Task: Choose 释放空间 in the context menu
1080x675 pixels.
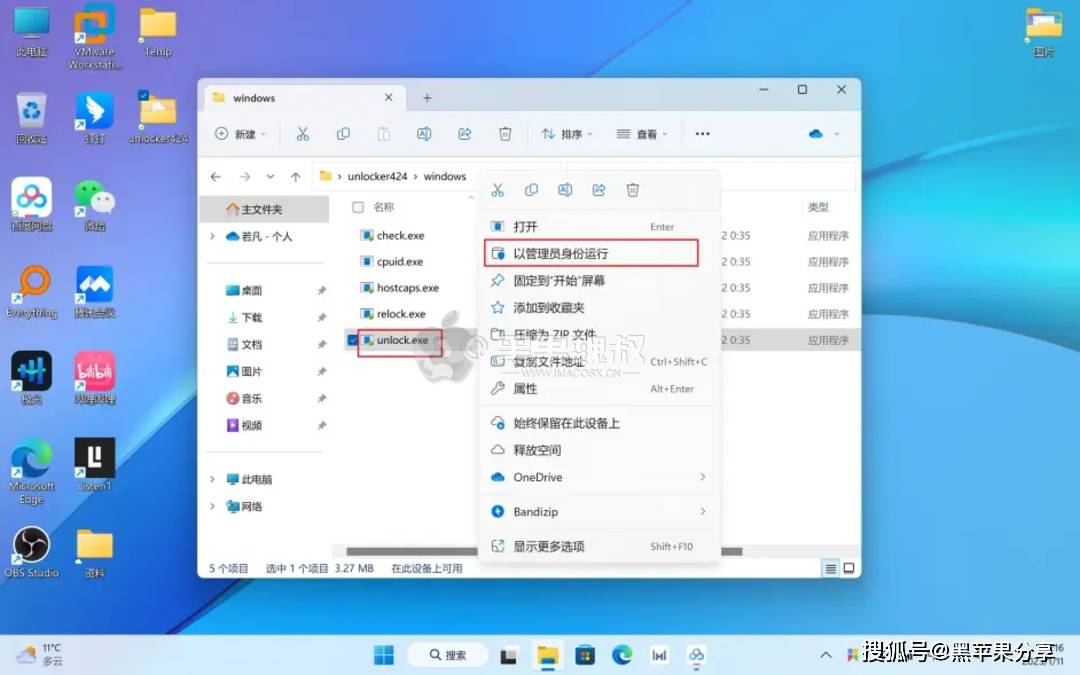Action: coord(599,450)
